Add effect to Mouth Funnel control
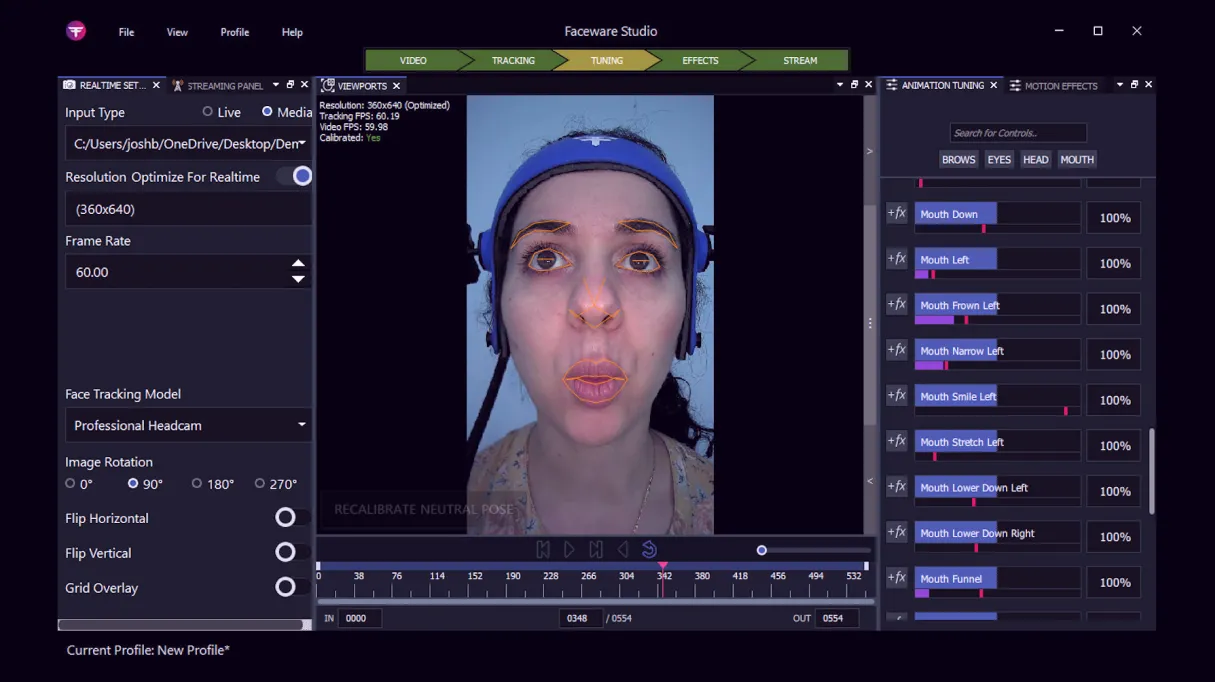 (x=897, y=578)
